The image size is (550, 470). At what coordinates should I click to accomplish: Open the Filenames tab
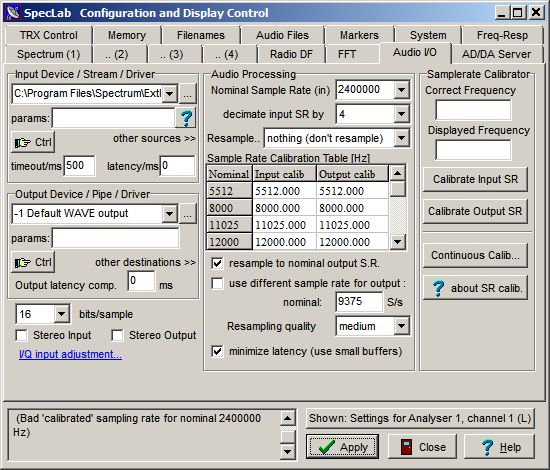tap(201, 35)
